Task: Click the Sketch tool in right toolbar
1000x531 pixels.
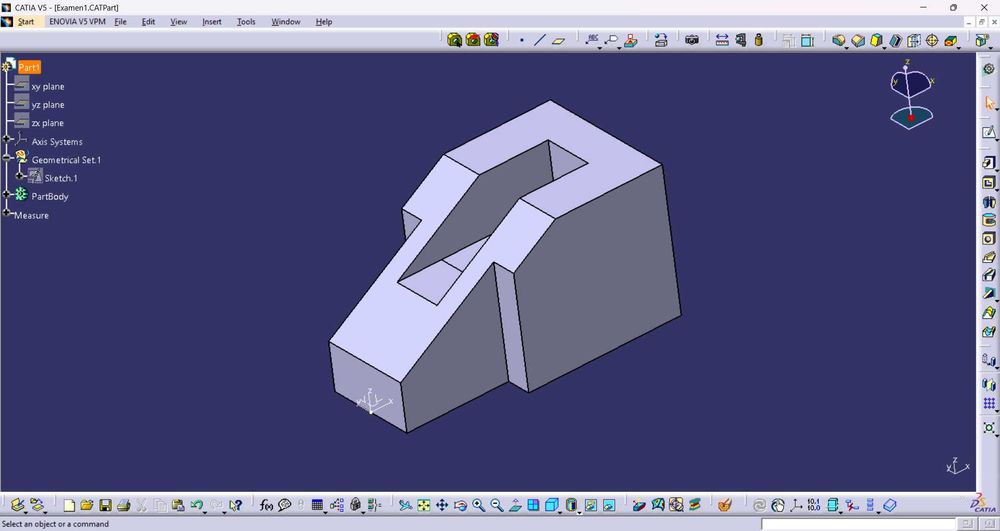Action: click(989, 132)
